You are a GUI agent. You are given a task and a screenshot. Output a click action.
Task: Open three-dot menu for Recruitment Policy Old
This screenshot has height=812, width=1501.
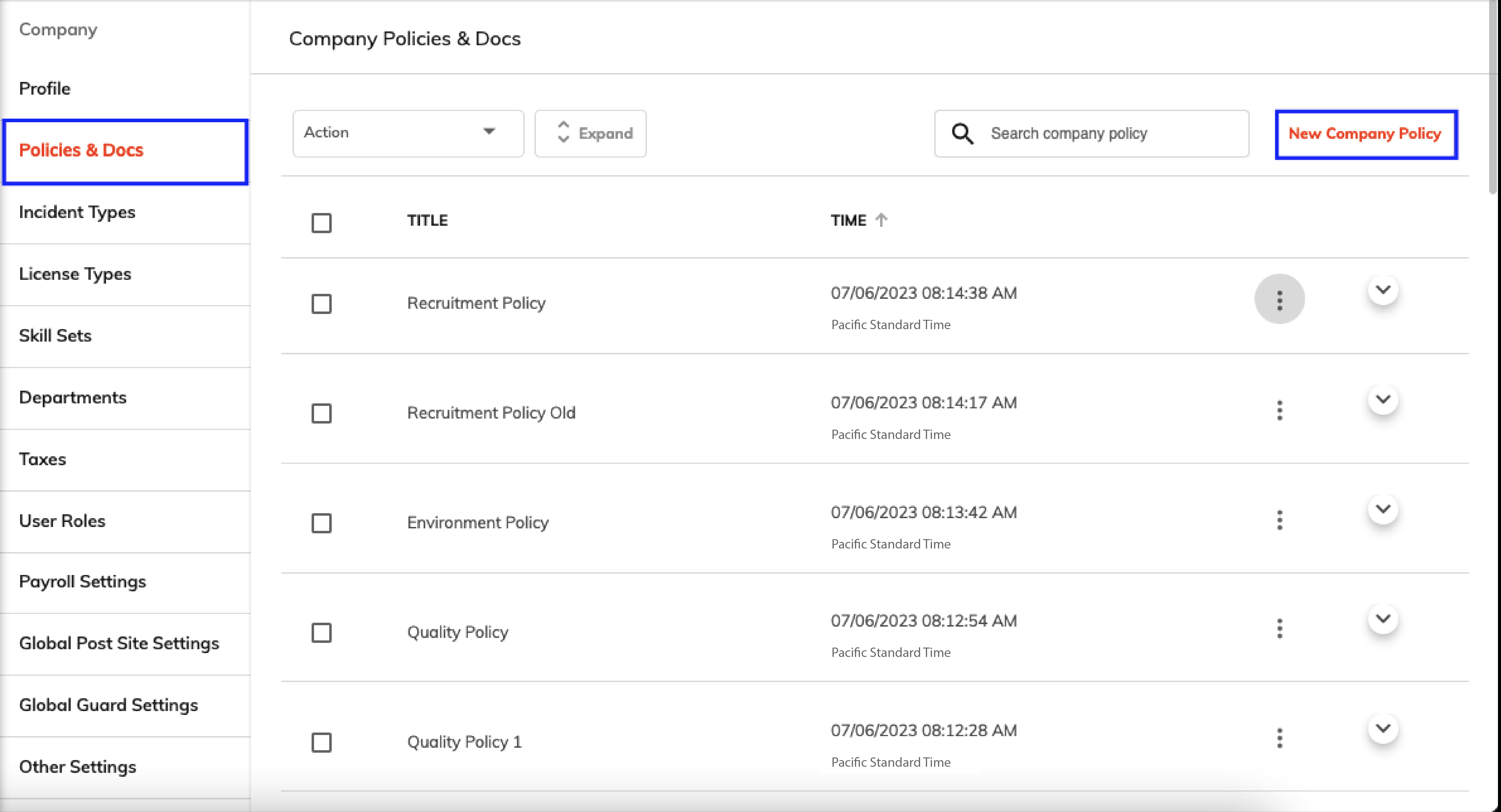tap(1279, 410)
